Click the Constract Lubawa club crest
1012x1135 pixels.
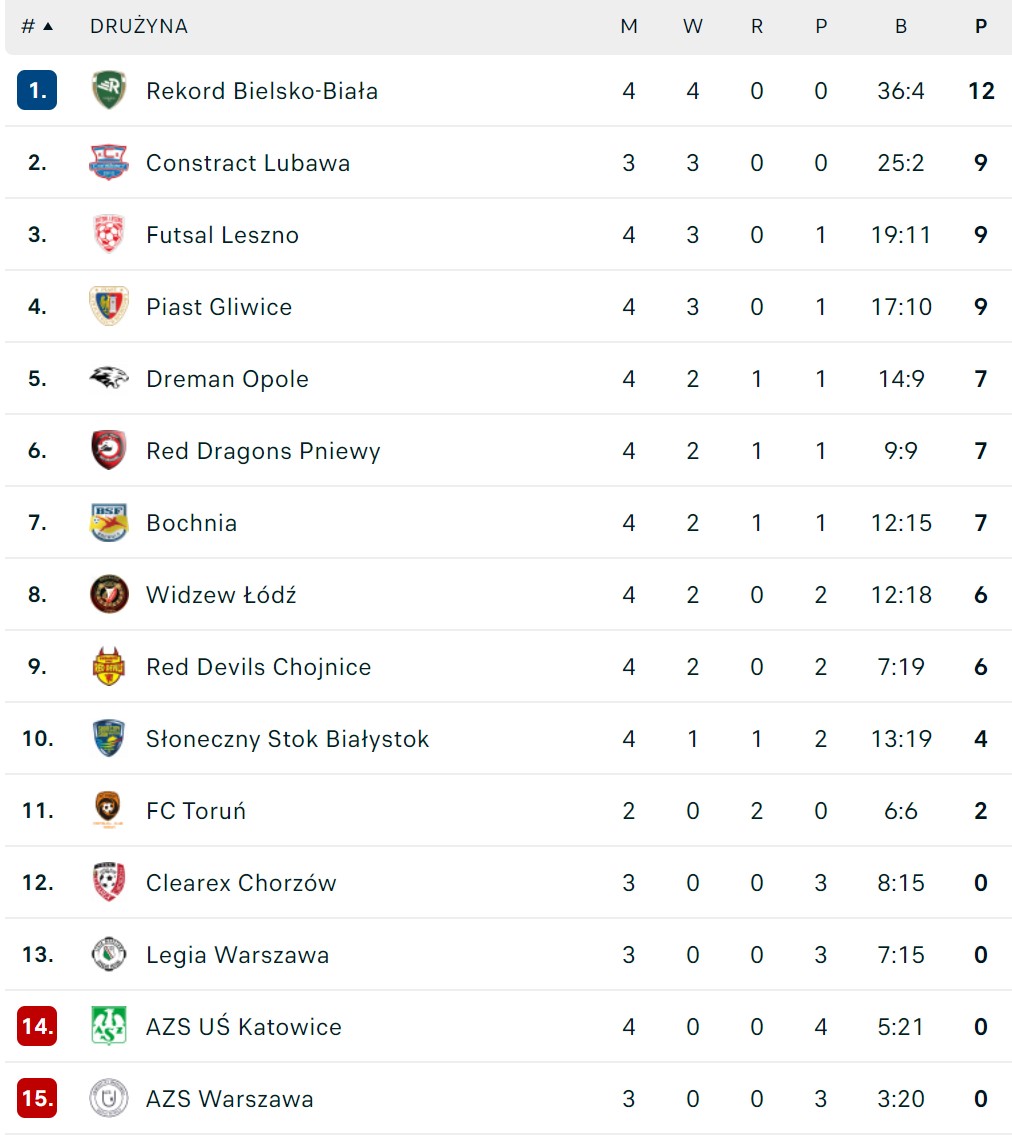(x=108, y=163)
